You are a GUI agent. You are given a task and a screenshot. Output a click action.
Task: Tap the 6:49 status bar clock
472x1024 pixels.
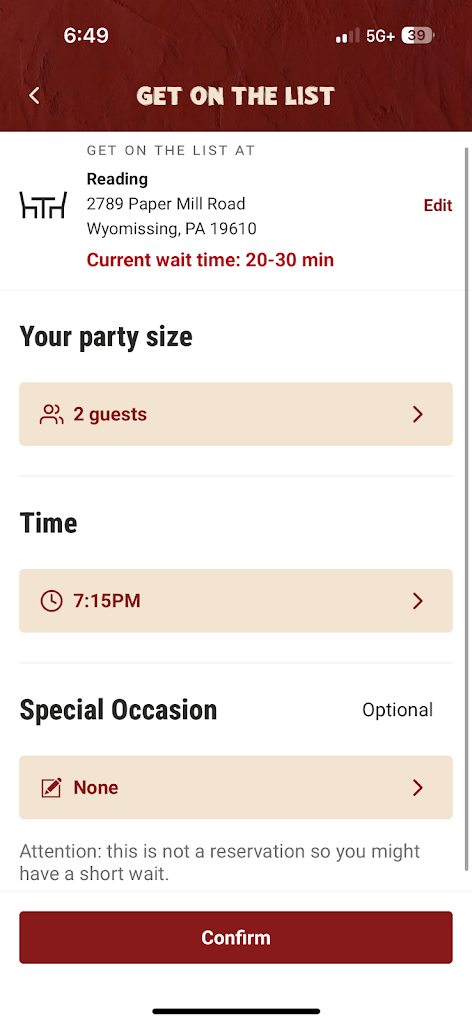86,35
